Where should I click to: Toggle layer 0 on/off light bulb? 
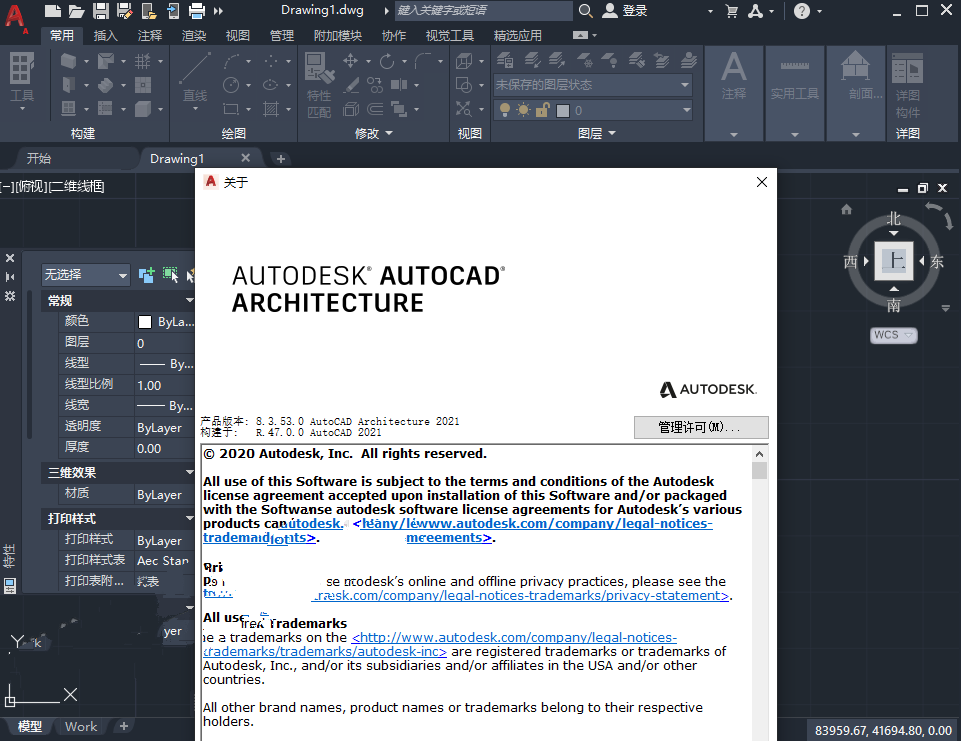pos(505,110)
